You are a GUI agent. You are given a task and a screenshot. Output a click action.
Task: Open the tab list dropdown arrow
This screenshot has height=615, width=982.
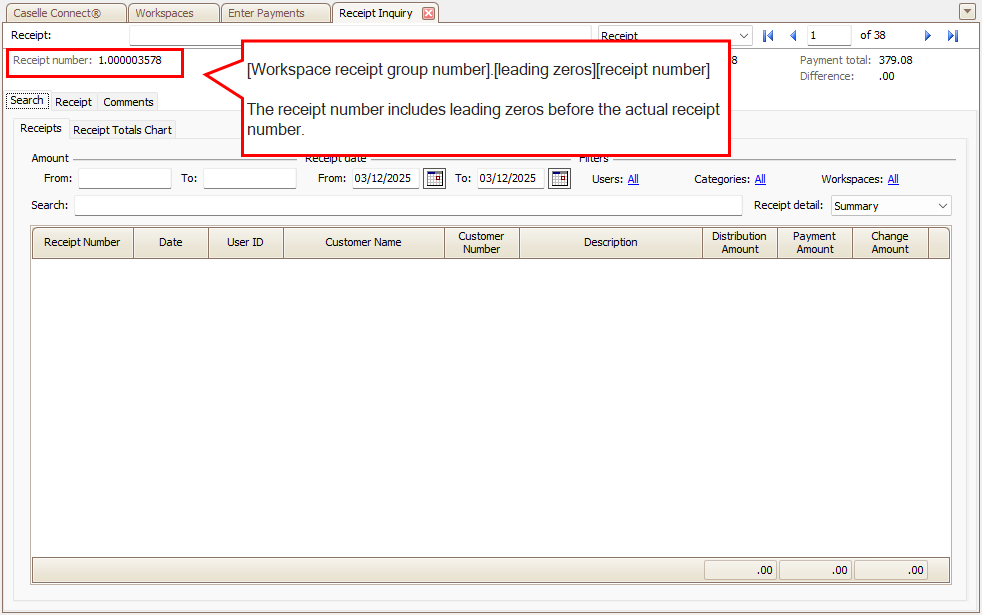966,11
